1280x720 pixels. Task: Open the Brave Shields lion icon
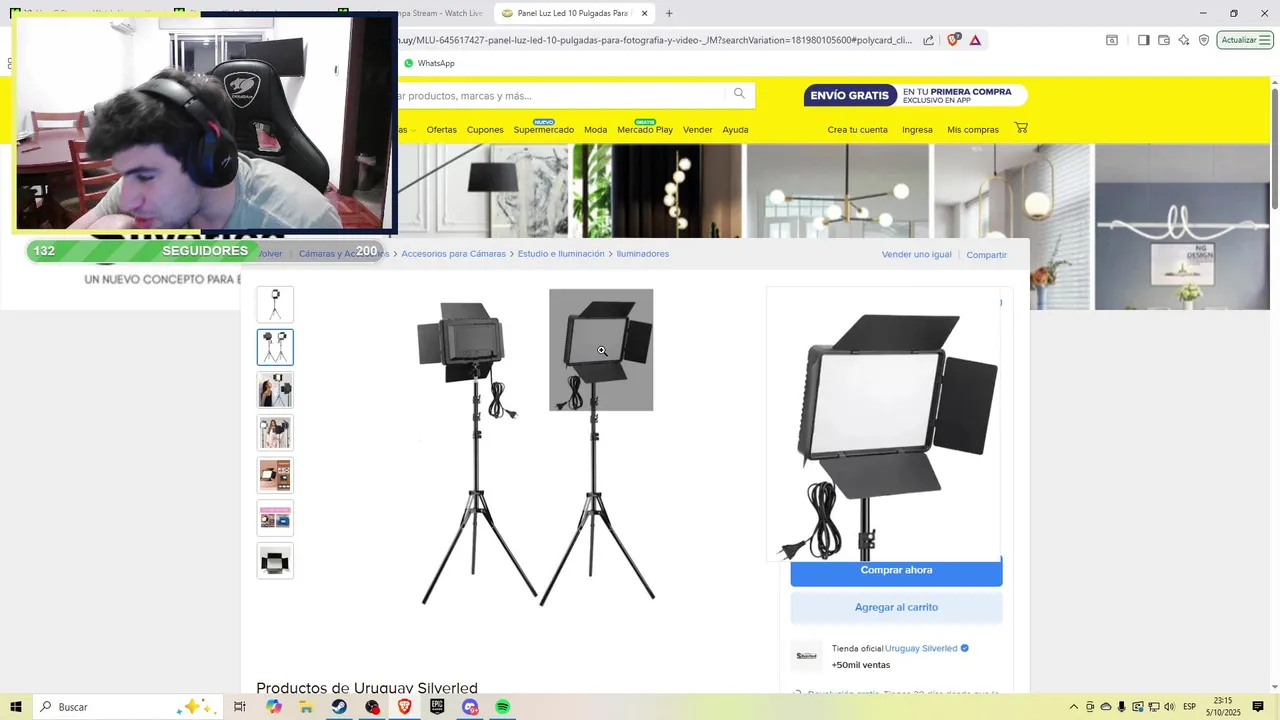pyautogui.click(x=953, y=40)
